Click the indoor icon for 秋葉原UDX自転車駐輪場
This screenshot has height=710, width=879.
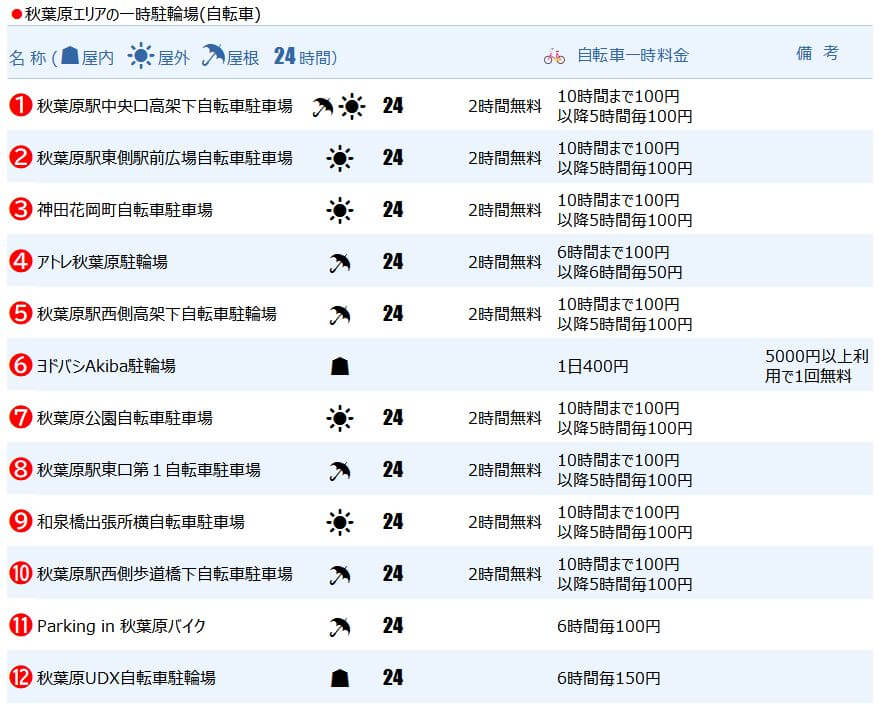pyautogui.click(x=340, y=678)
